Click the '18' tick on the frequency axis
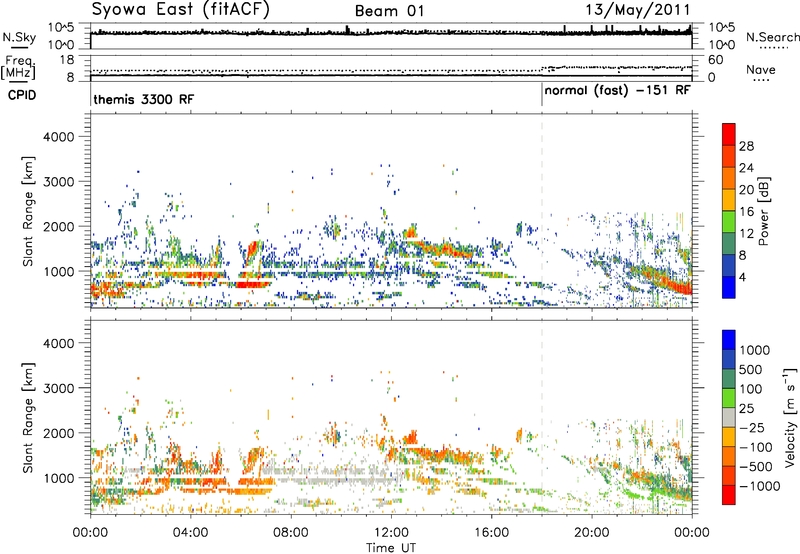The width and height of the screenshot is (800, 554). click(x=67, y=60)
